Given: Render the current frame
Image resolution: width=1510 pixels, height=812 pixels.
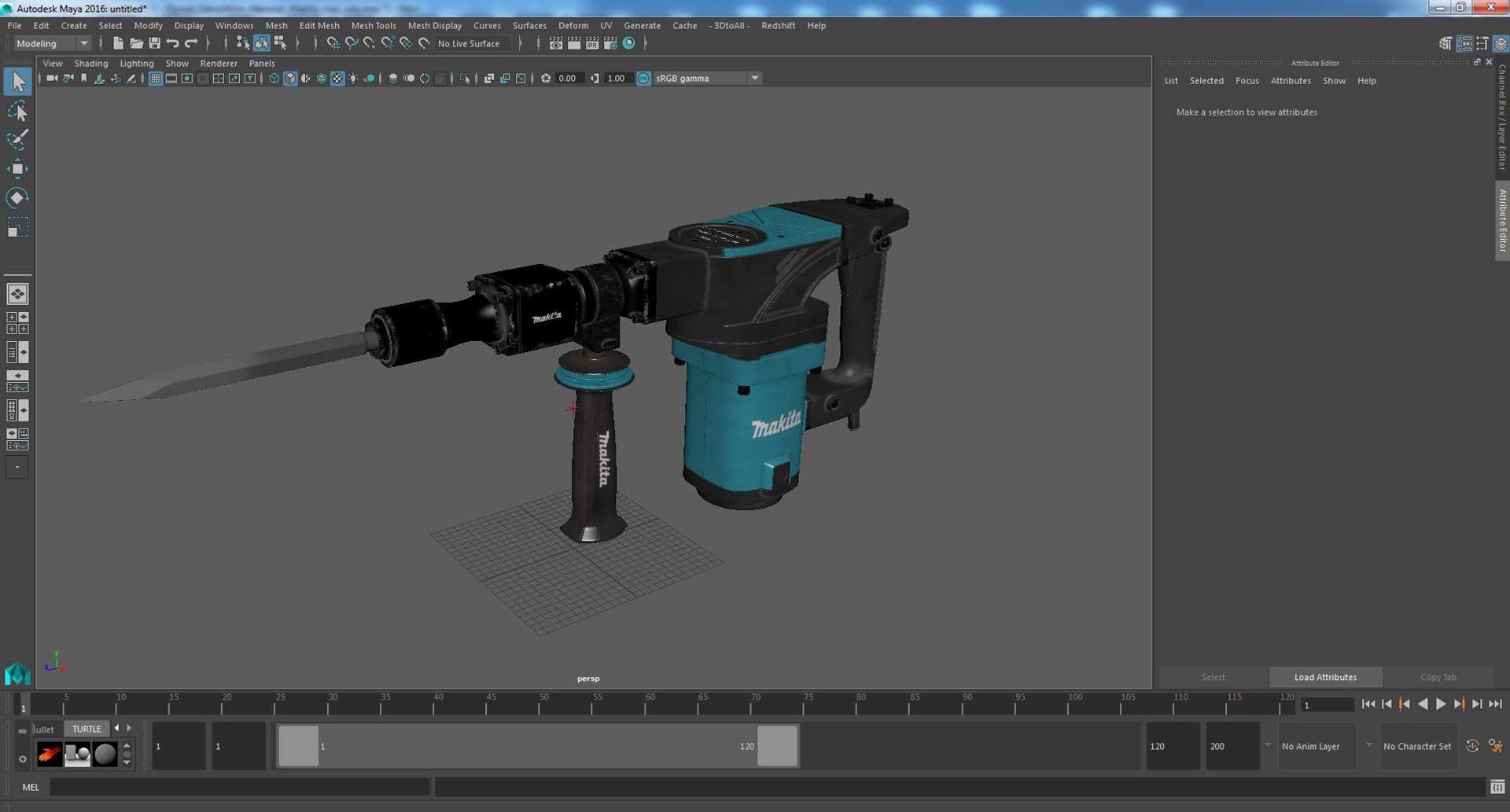Looking at the screenshot, I should (574, 43).
